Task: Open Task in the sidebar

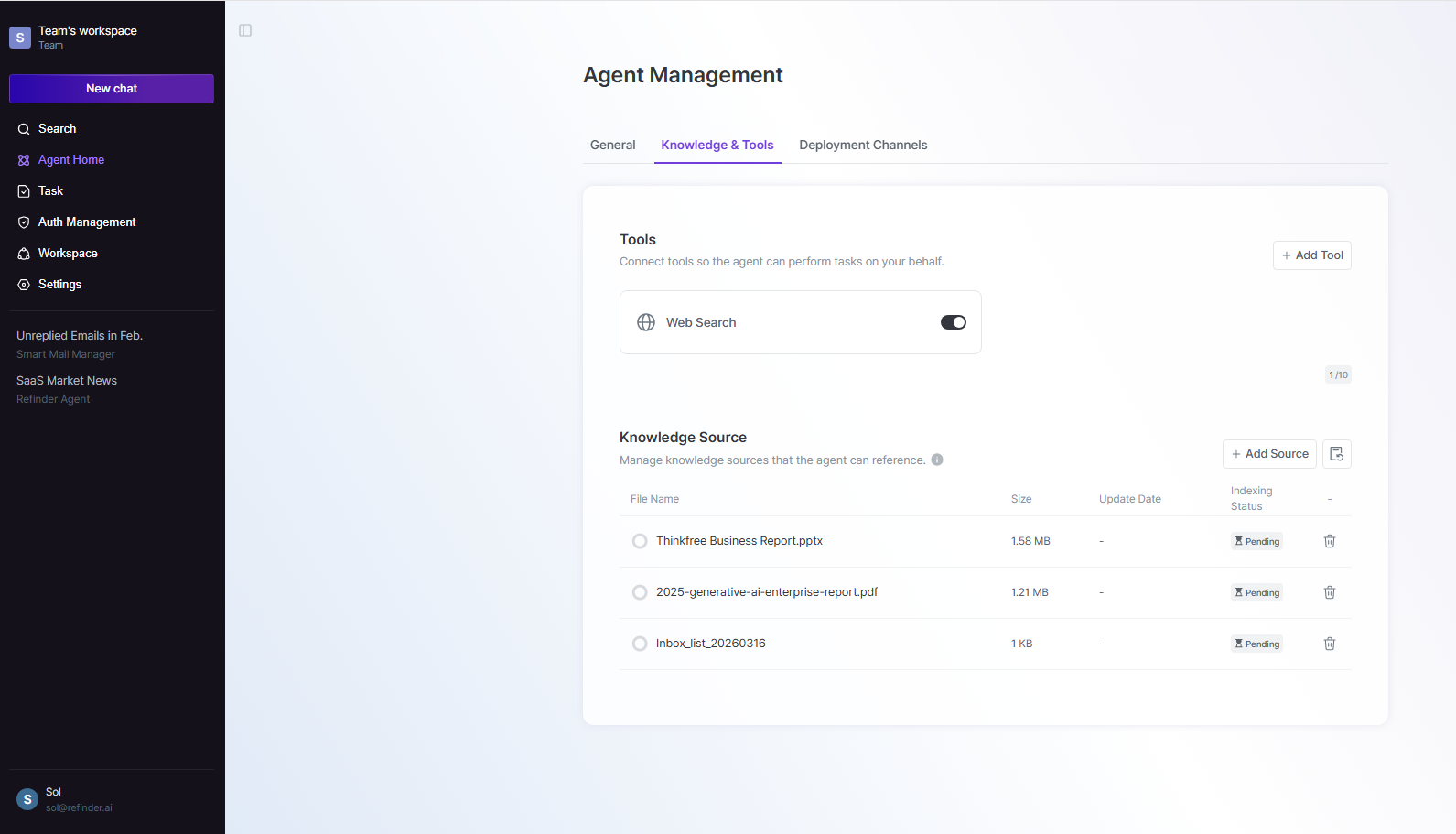Action: click(112, 191)
